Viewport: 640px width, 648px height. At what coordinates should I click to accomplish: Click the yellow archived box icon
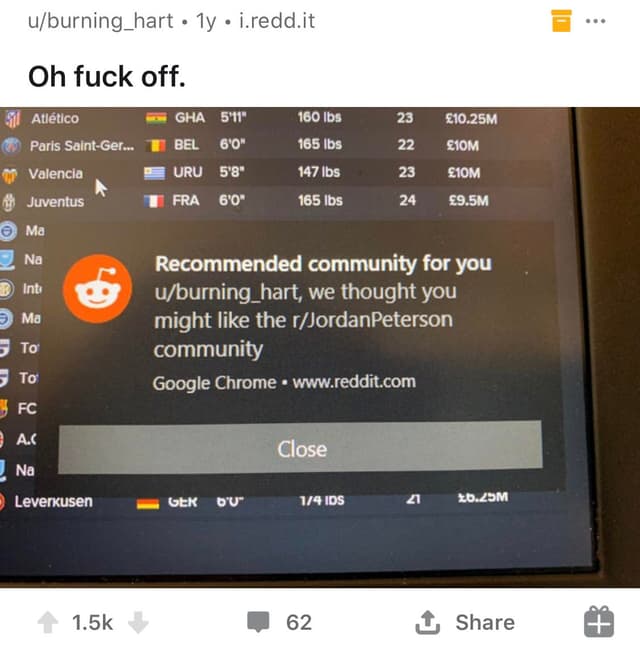point(561,21)
